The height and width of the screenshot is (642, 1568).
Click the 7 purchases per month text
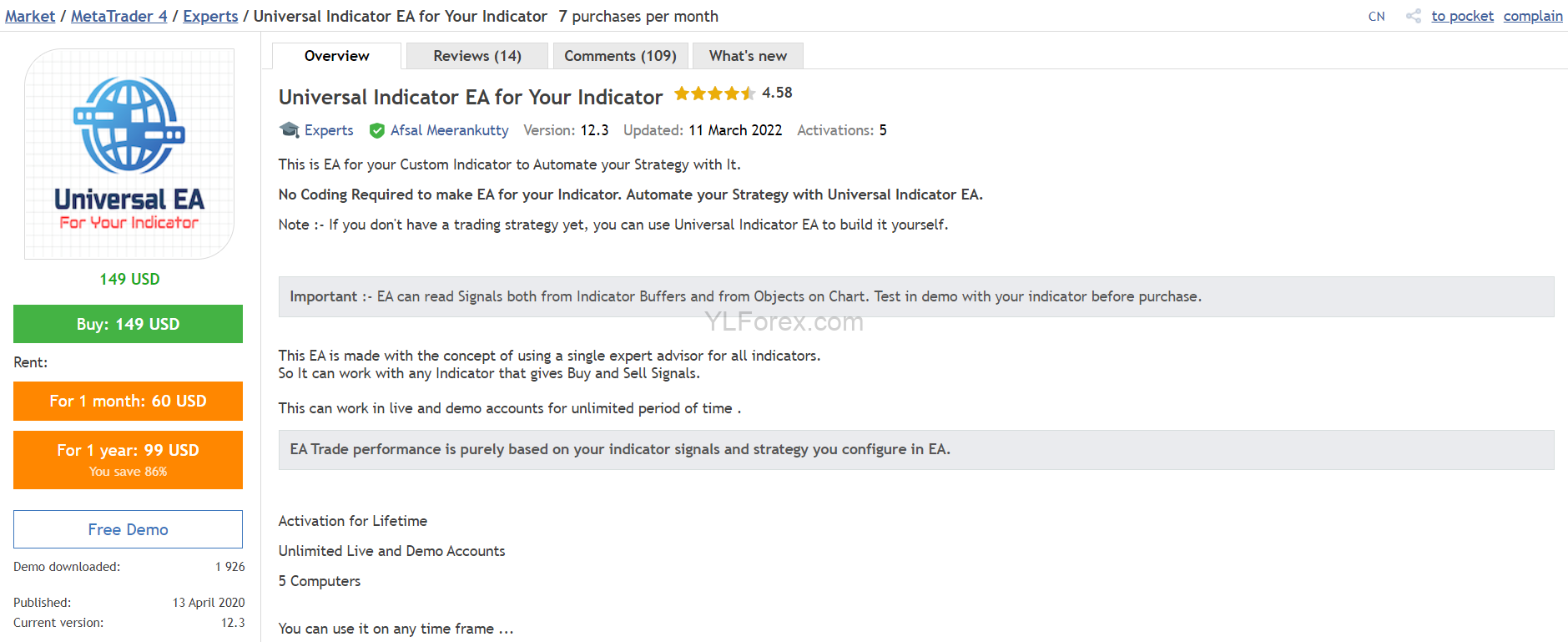click(638, 16)
